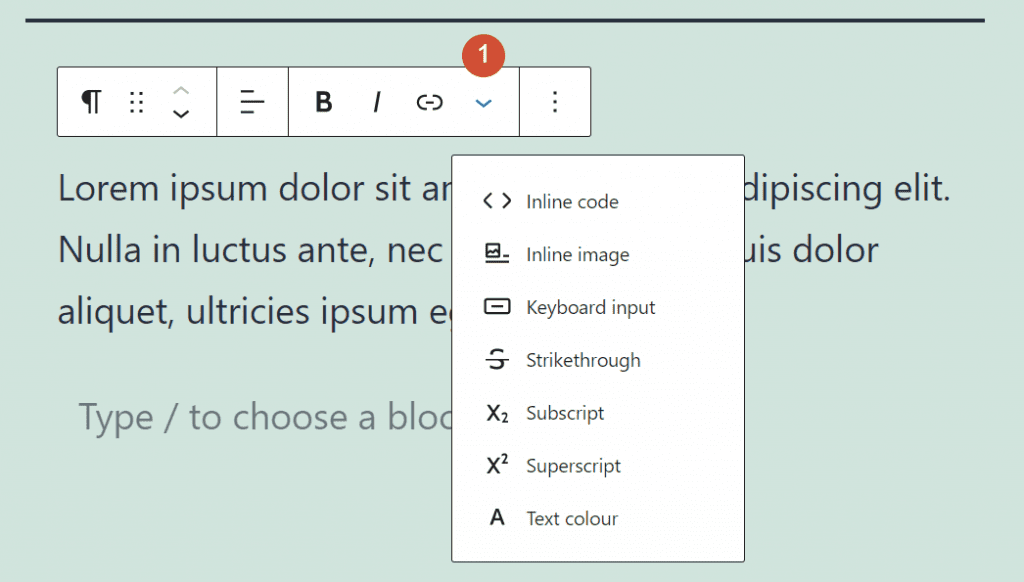The width and height of the screenshot is (1024, 582).
Task: Collapse the more formatting chevron
Action: tap(483, 103)
